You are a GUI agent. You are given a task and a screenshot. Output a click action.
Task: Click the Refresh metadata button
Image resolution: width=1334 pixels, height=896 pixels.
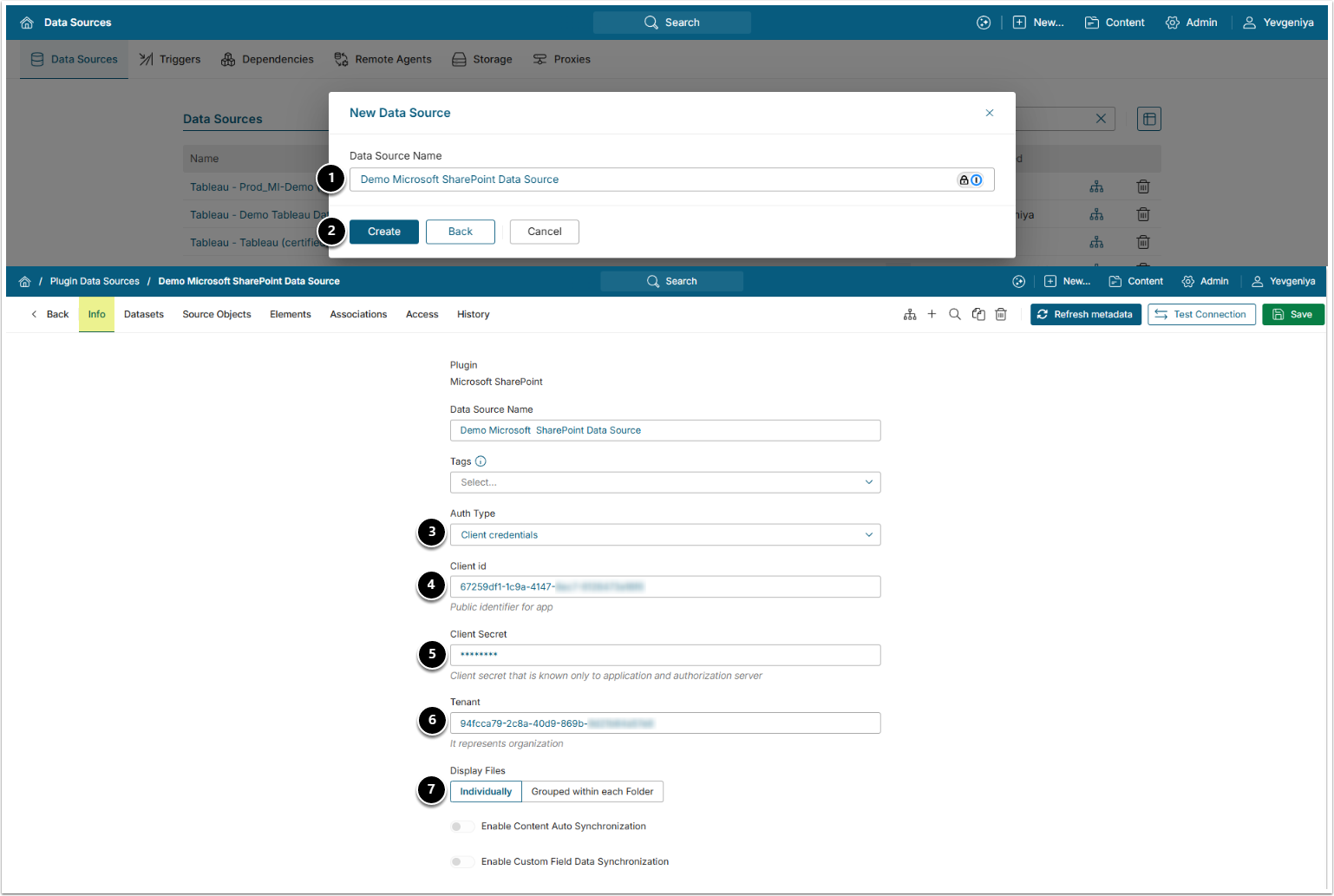[x=1086, y=315]
